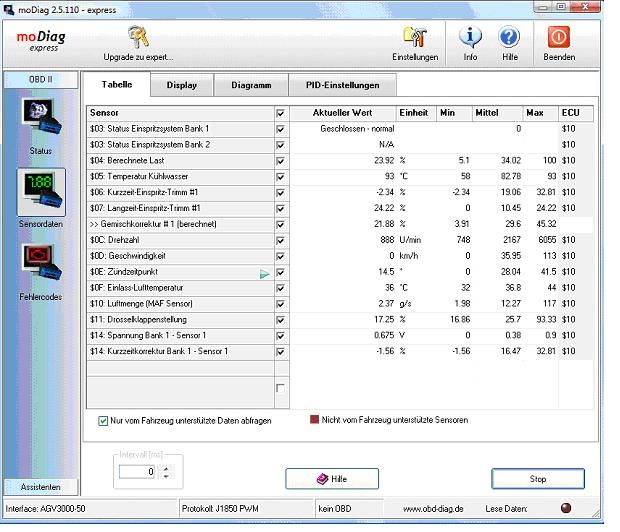Toggle Spannung Bank 1 - Sensor 1 checkbox
The height and width of the screenshot is (532, 620).
pos(280,336)
